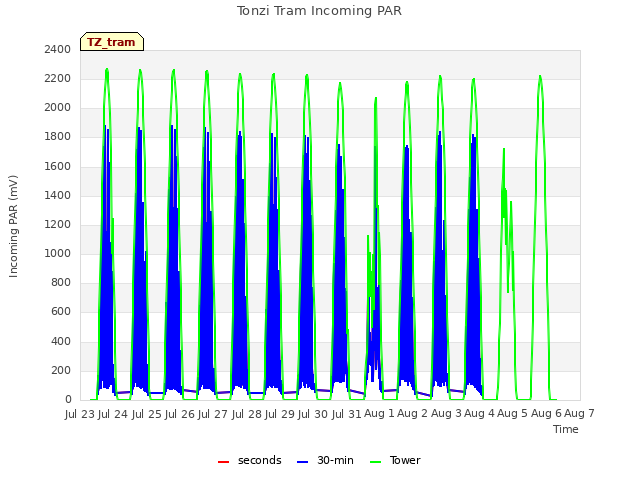Viewport: 640px width, 480px height.
Task: Click the 1000 y-axis tick label
Action: 58,253
